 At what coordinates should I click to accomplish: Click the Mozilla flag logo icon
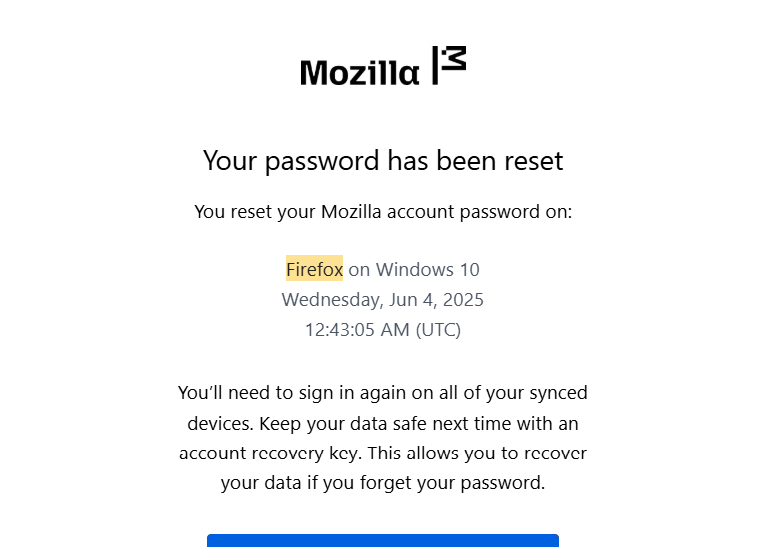449,65
